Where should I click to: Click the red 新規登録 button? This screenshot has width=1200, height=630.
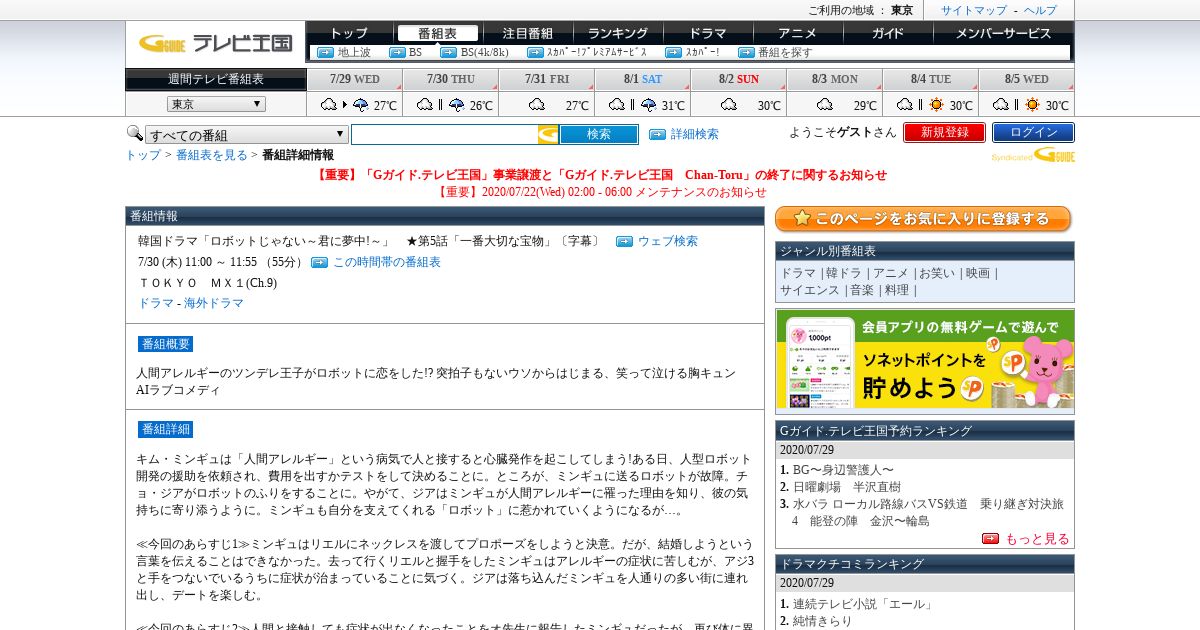(x=944, y=132)
